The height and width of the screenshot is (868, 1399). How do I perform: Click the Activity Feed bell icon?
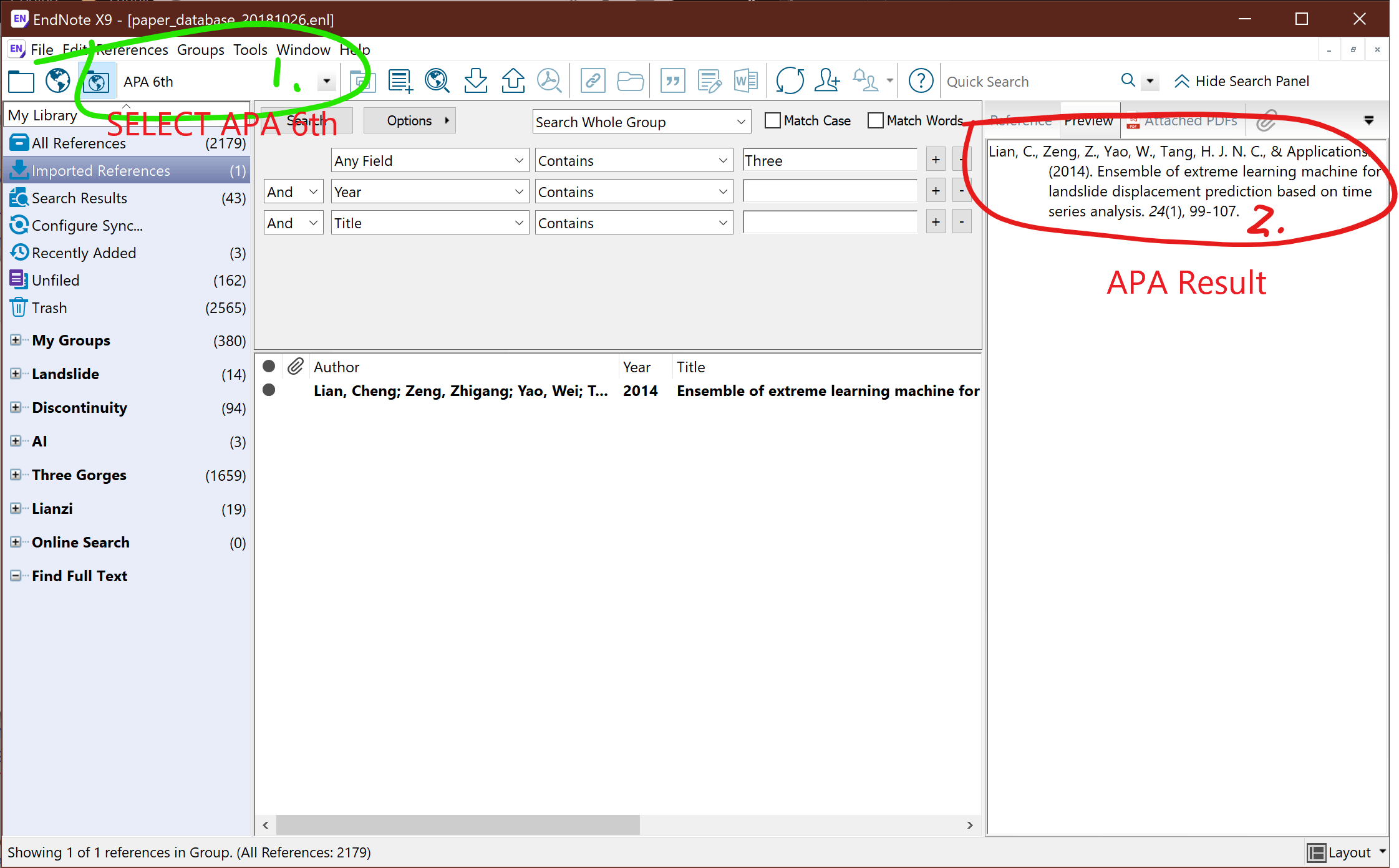click(865, 81)
